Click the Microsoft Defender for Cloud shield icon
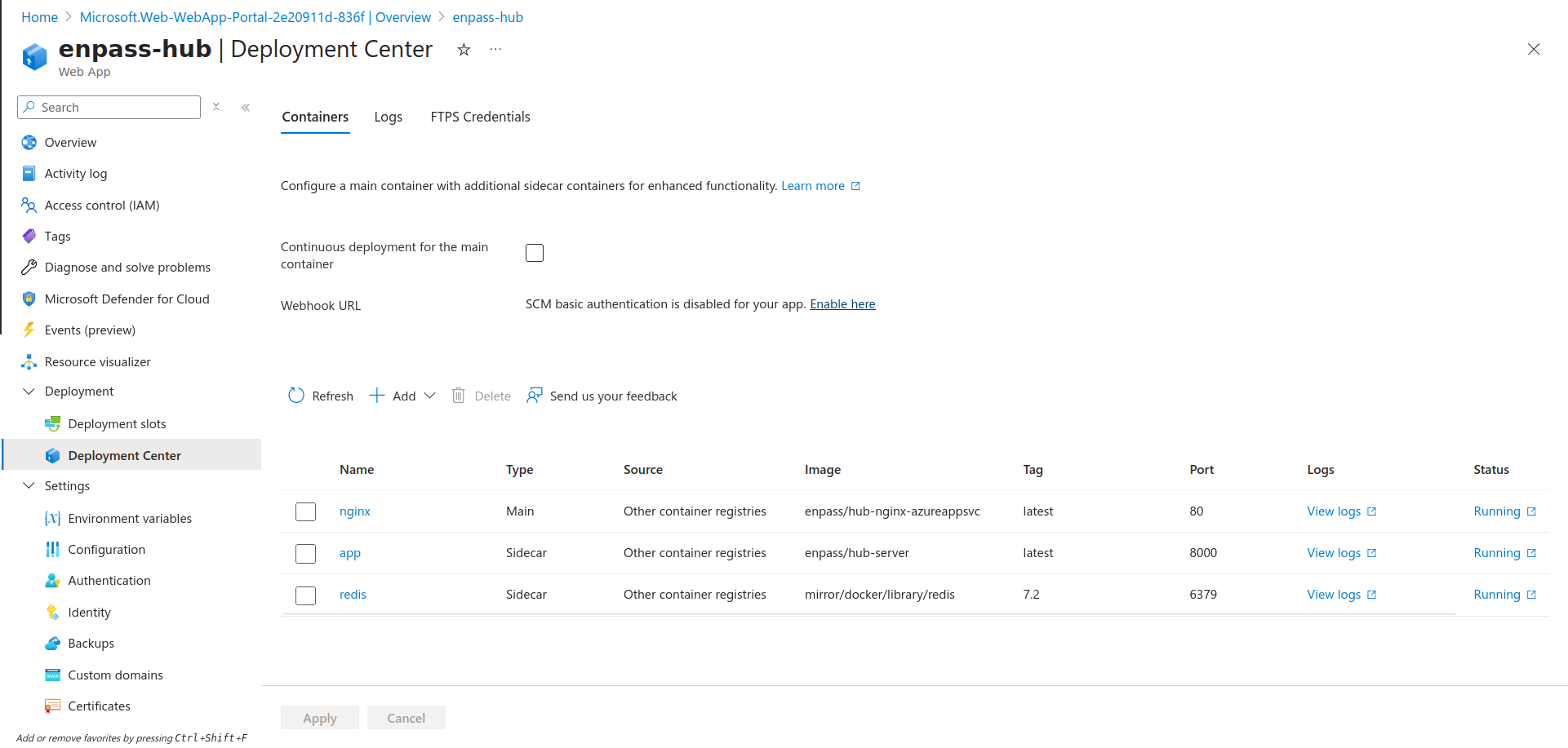The height and width of the screenshot is (748, 1568). coord(29,299)
